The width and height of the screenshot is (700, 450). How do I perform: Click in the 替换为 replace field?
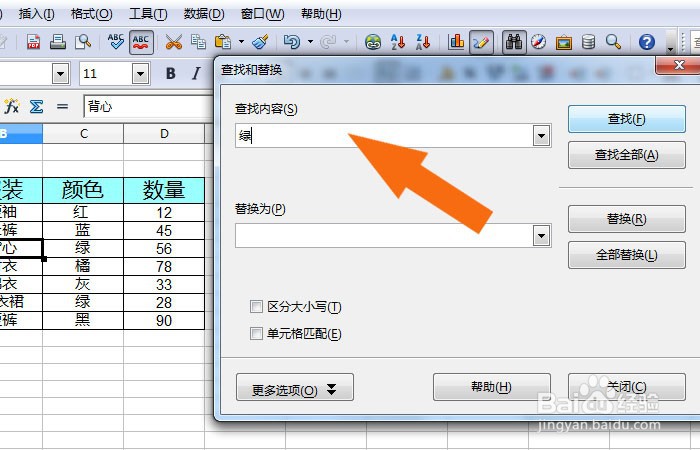(384, 236)
